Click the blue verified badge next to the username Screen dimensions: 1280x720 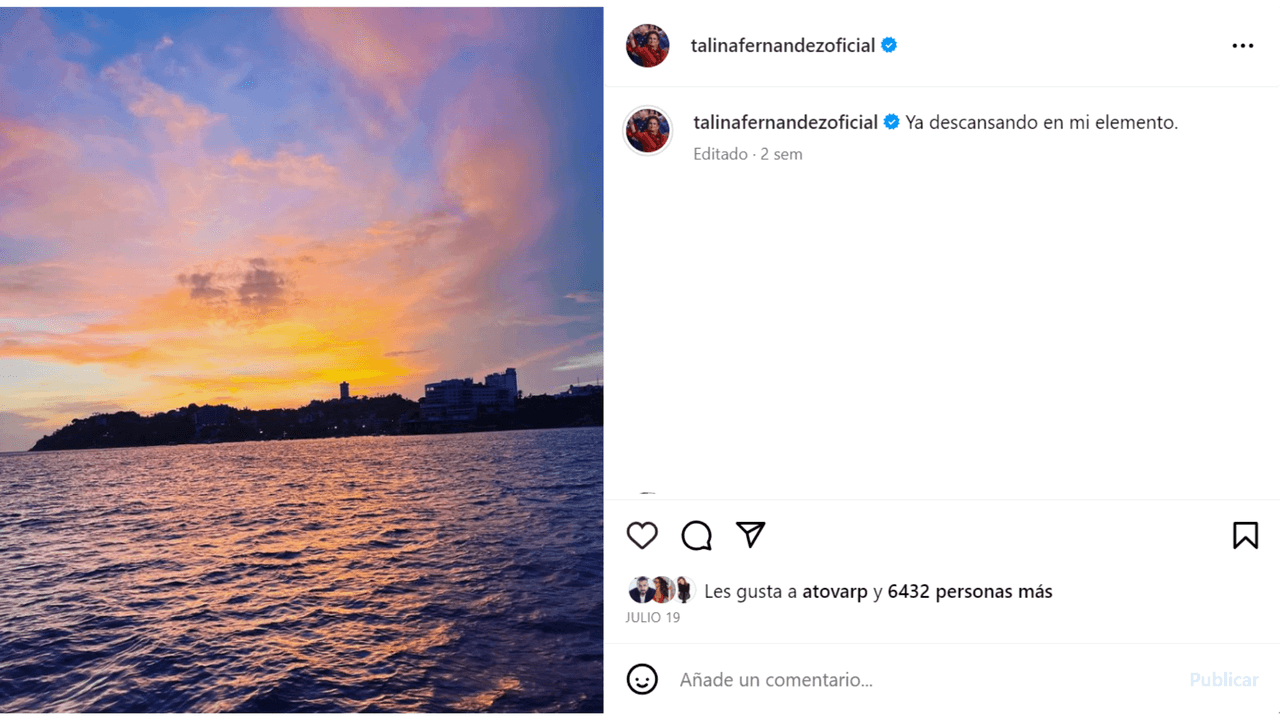pos(888,44)
